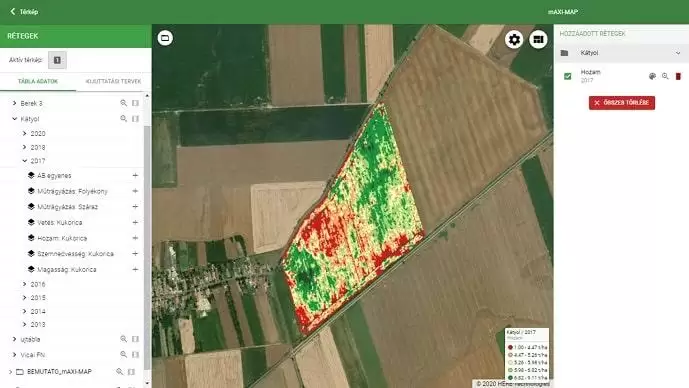Image resolution: width=689 pixels, height=388 pixels.
Task: Expand the 2013 year node
Action: (25, 324)
